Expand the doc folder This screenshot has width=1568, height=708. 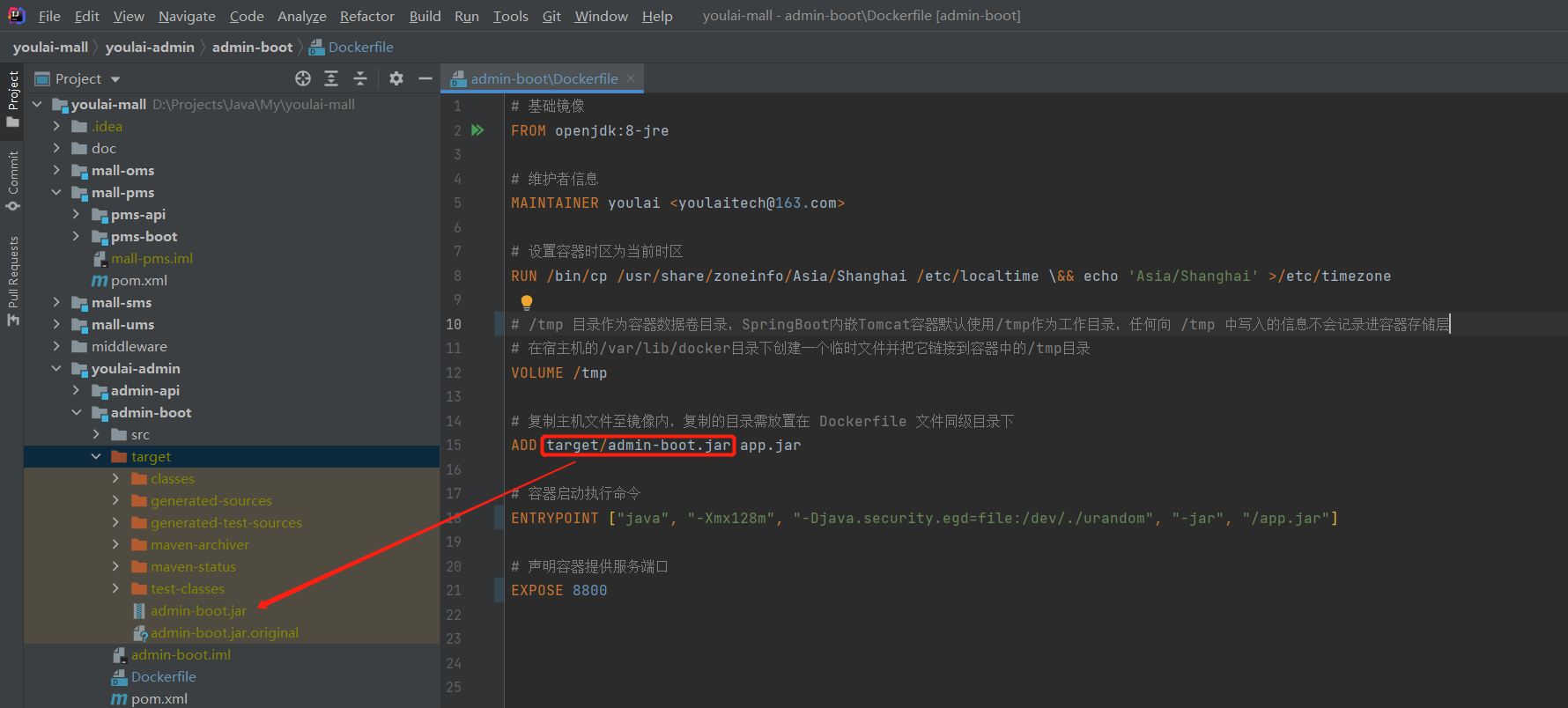[56, 148]
